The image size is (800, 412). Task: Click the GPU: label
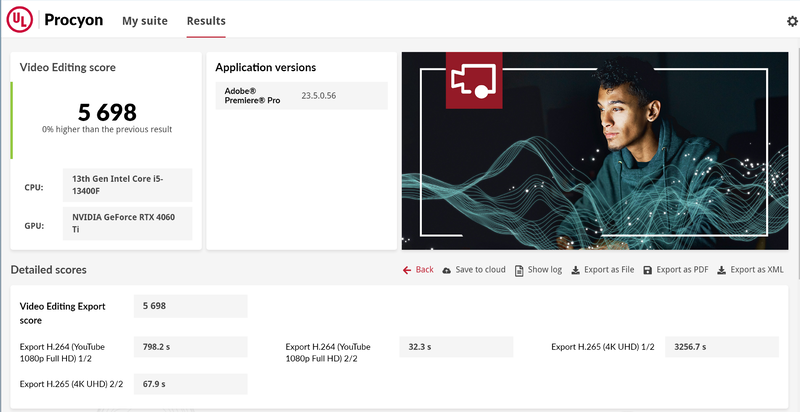[34, 225]
